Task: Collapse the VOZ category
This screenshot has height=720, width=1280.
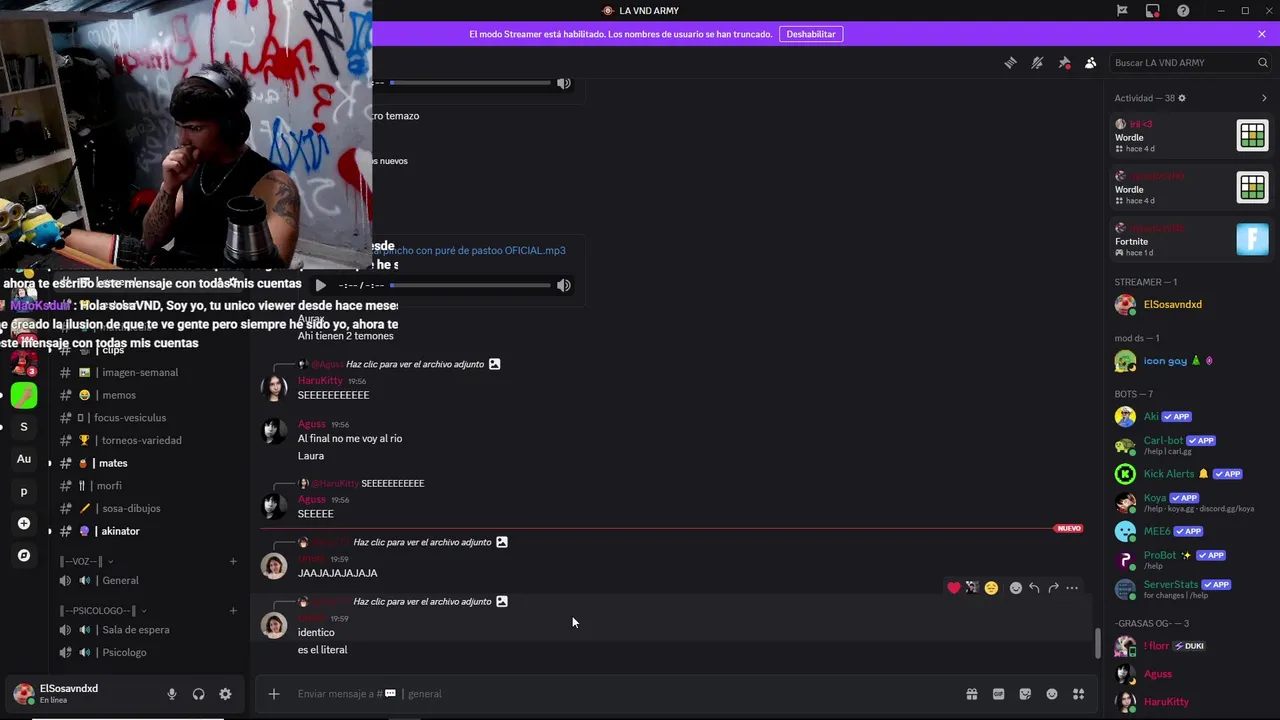Action: point(87,562)
